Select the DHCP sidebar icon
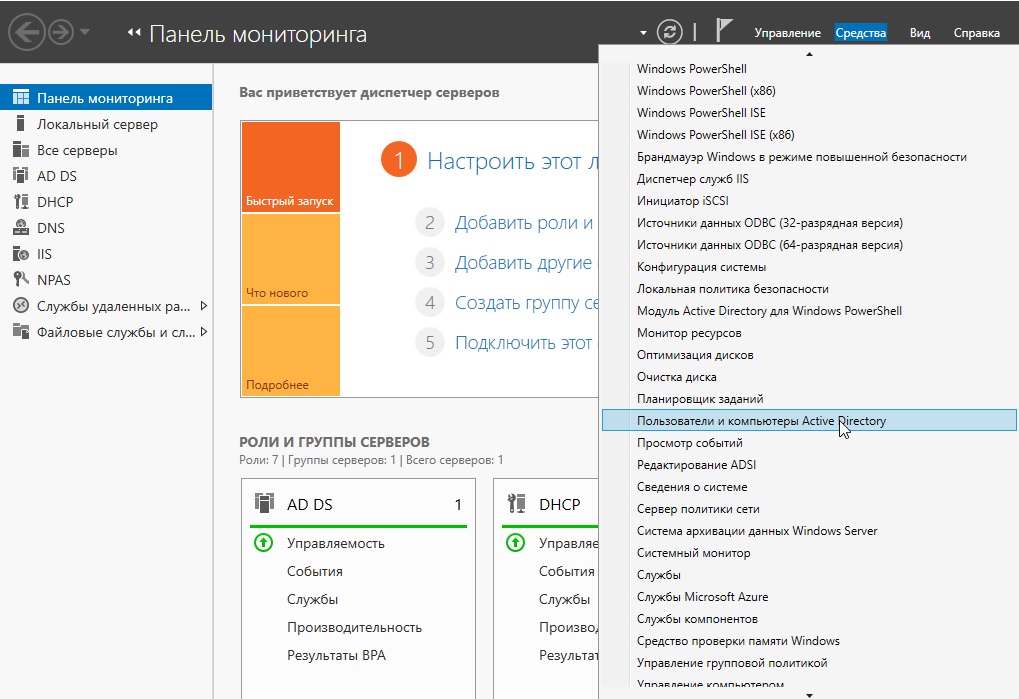 point(20,202)
